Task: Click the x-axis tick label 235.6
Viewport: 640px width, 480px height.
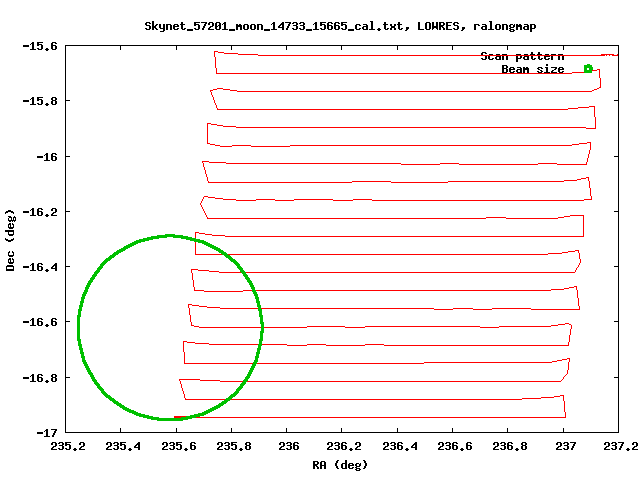Action: click(x=179, y=446)
